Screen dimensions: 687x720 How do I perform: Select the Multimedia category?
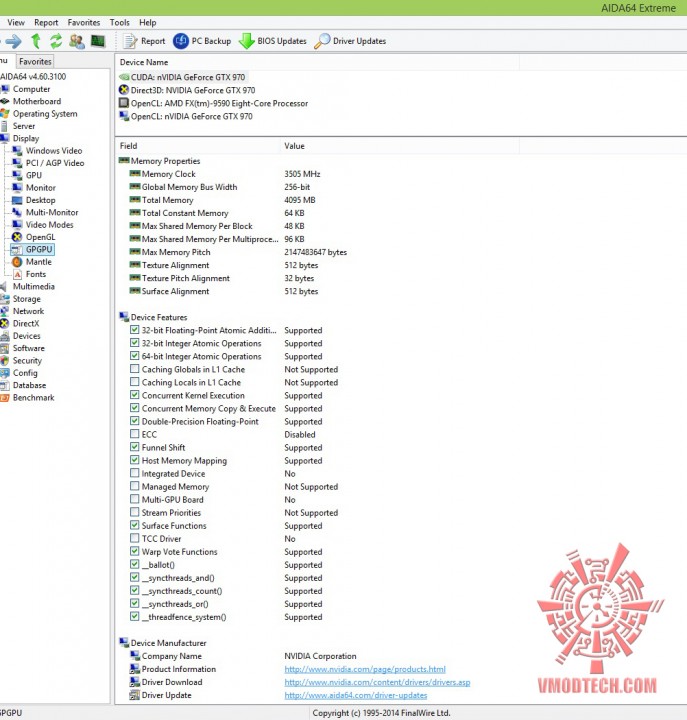point(34,287)
